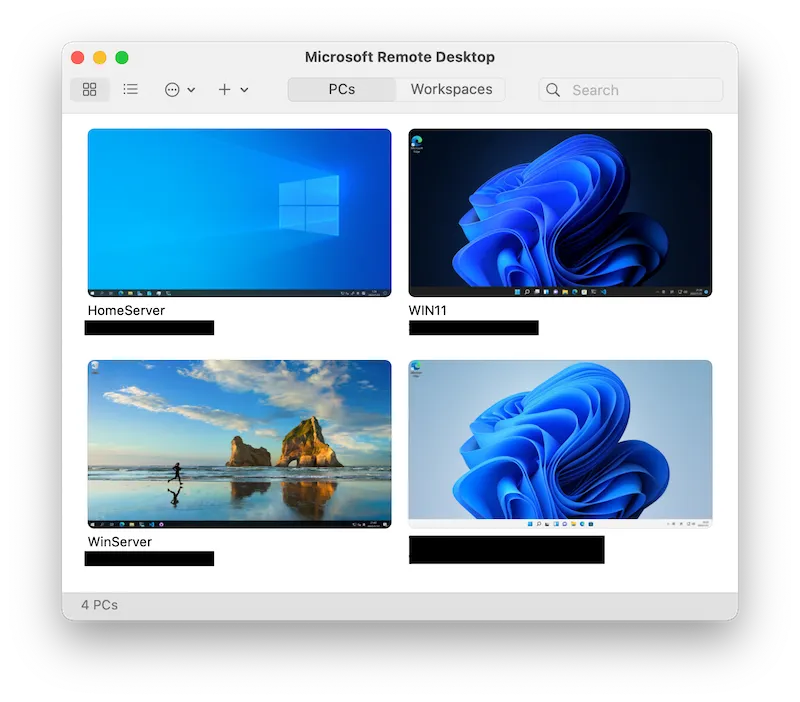This screenshot has height=702, width=800.
Task: Switch to list view layout
Action: click(x=130, y=89)
